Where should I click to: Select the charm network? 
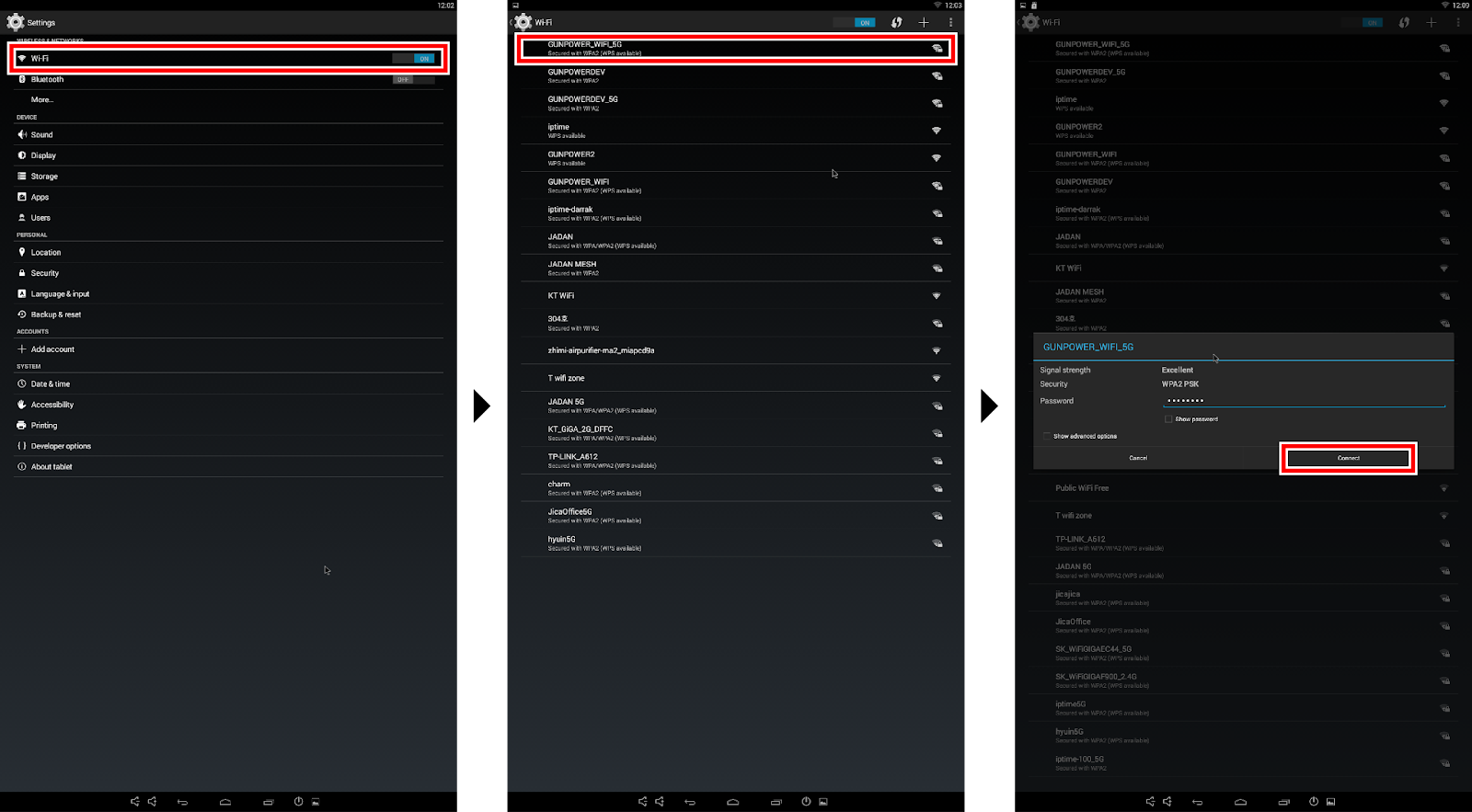coord(736,488)
